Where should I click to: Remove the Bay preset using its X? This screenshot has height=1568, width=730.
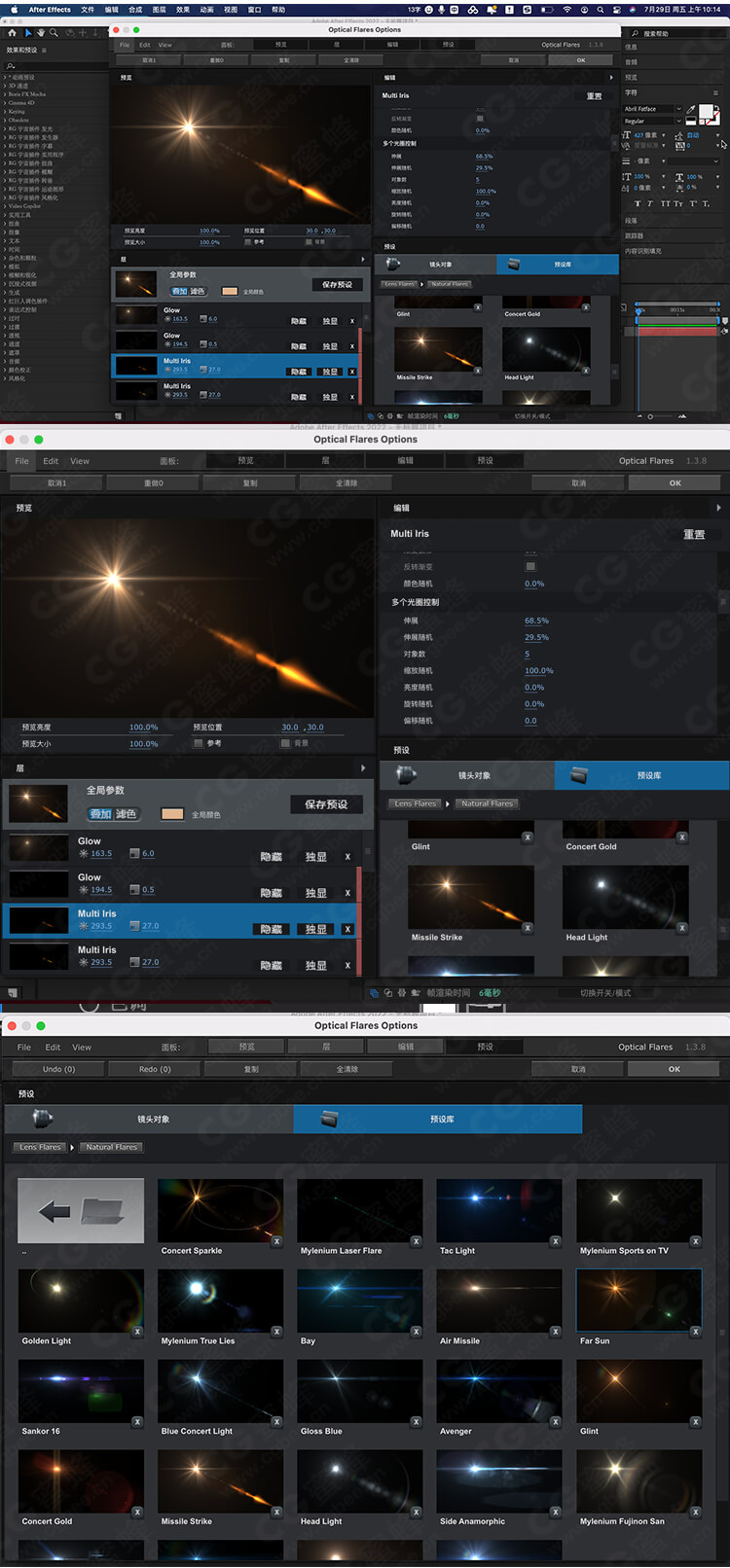[417, 1332]
